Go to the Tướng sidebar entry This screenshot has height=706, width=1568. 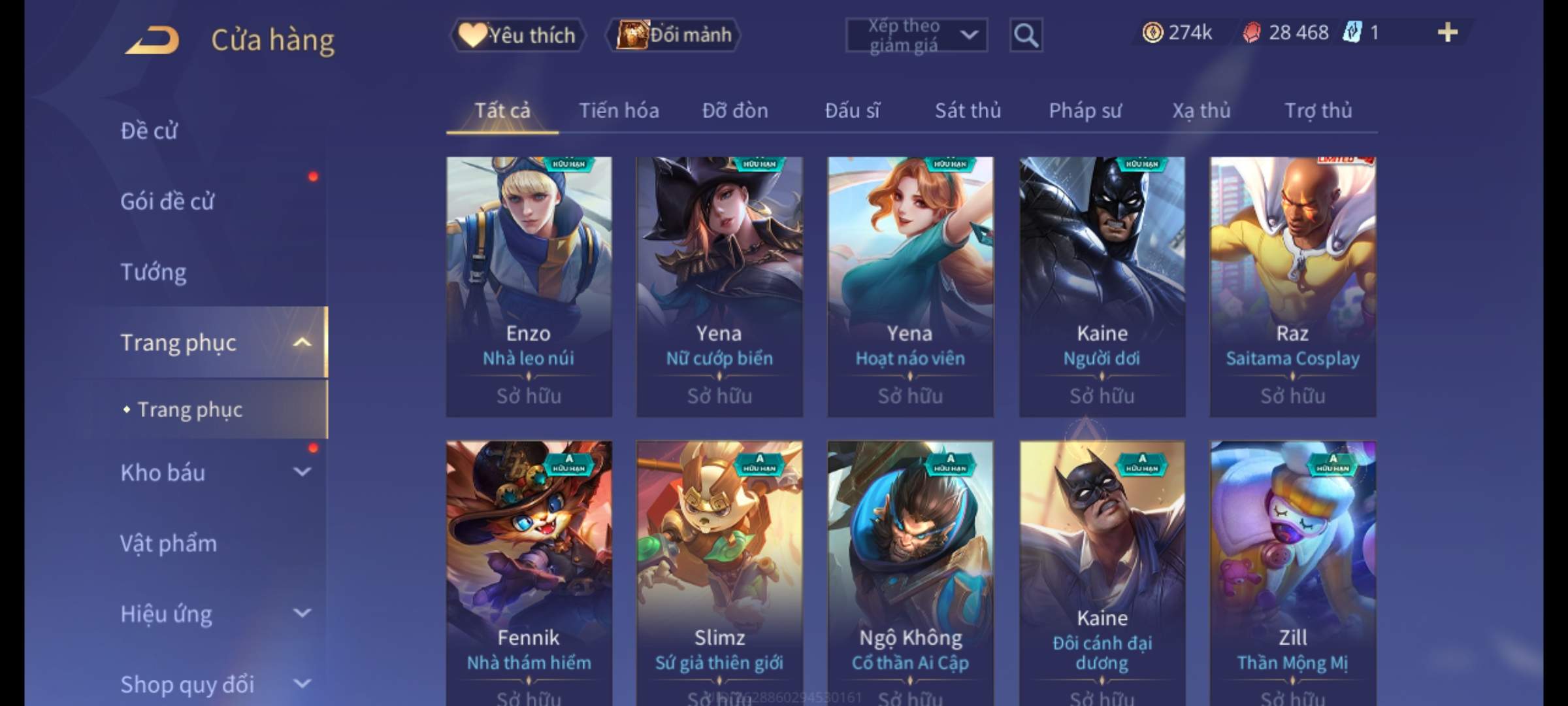(x=154, y=272)
